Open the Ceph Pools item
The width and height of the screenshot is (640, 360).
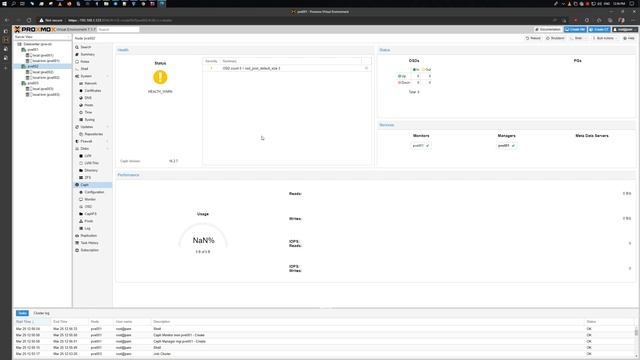[x=93, y=221]
